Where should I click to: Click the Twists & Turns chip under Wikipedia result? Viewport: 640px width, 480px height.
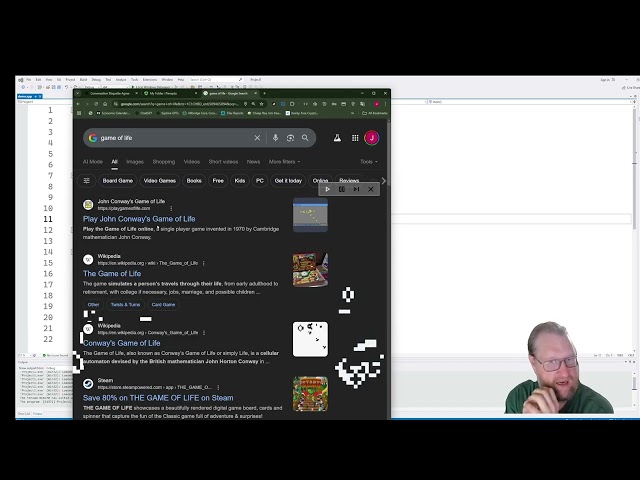(125, 304)
